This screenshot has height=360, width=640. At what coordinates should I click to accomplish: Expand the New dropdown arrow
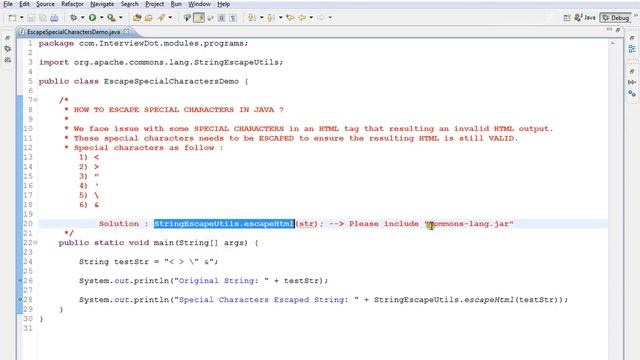[22, 18]
